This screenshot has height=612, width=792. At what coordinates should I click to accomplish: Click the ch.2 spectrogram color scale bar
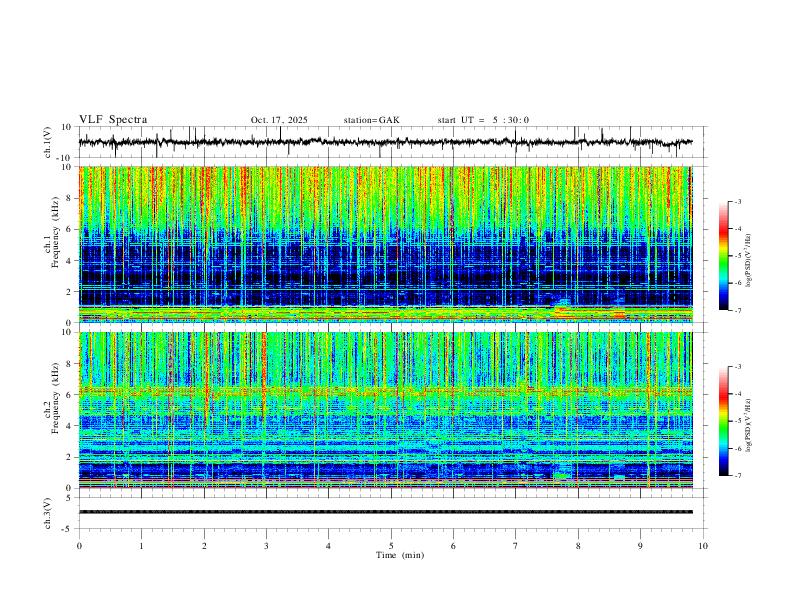[724, 421]
